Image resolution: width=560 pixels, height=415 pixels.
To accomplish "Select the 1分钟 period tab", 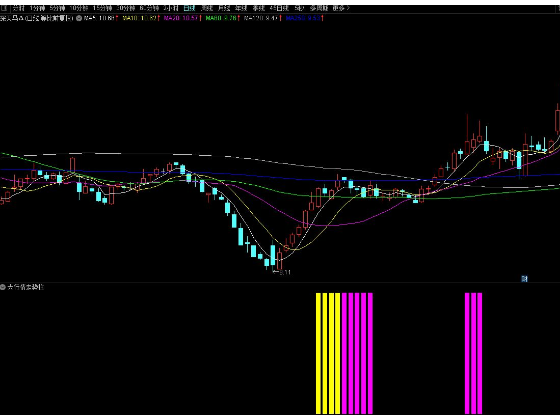I will pyautogui.click(x=37, y=8).
